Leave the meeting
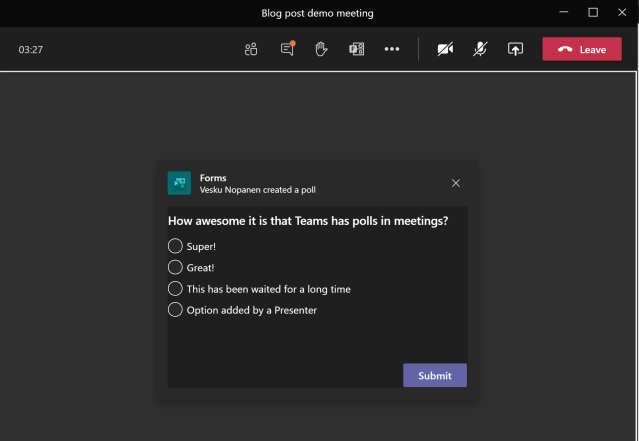The height and width of the screenshot is (441, 639). pos(582,49)
